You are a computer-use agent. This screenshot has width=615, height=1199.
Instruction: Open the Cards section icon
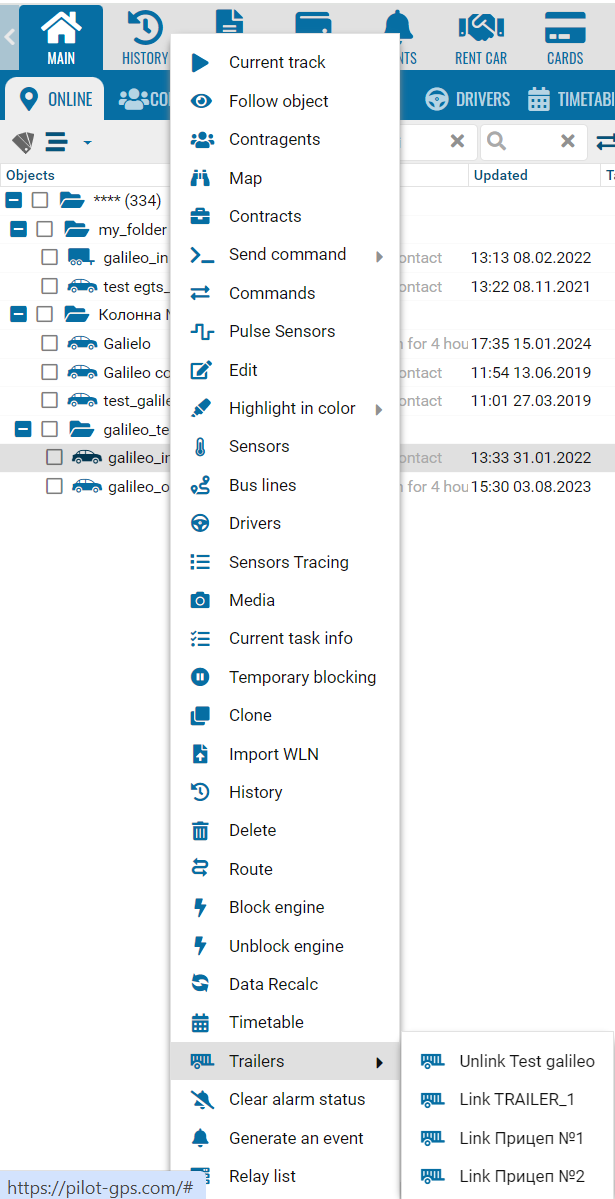click(x=565, y=28)
